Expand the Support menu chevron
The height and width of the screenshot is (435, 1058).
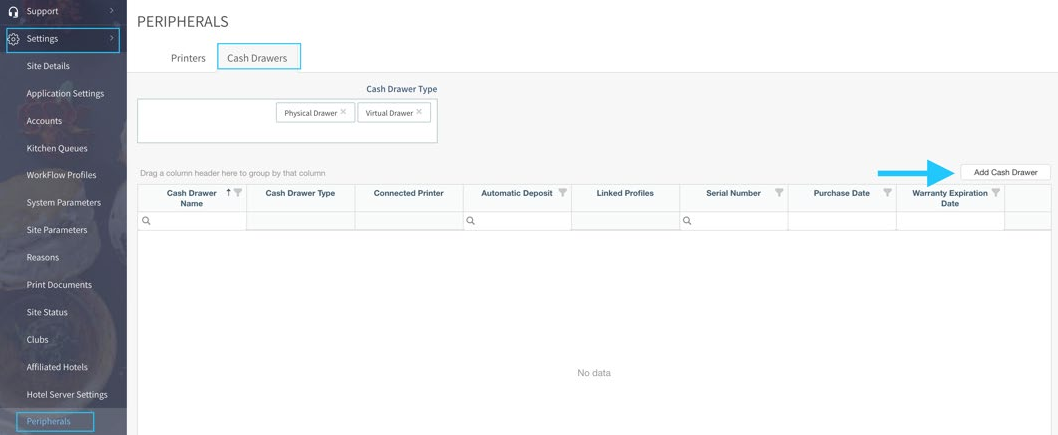[111, 11]
